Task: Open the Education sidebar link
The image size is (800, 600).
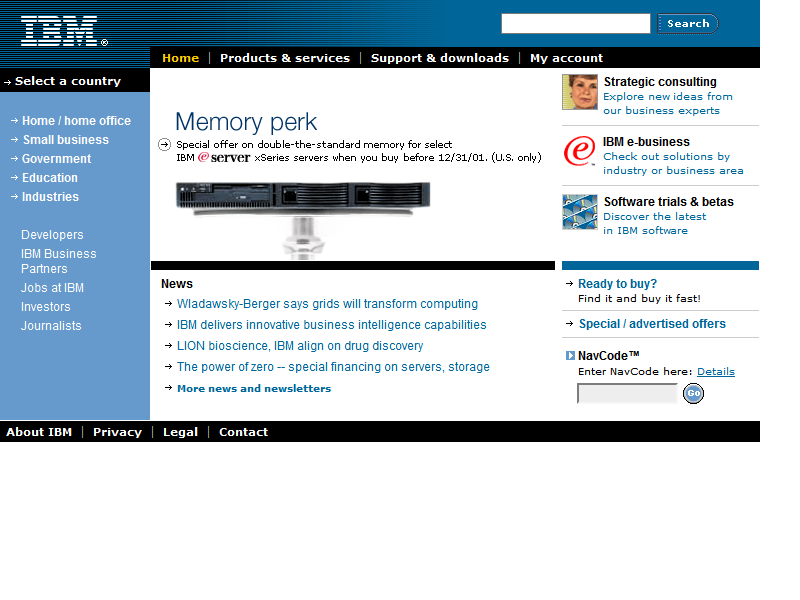Action: coord(50,178)
